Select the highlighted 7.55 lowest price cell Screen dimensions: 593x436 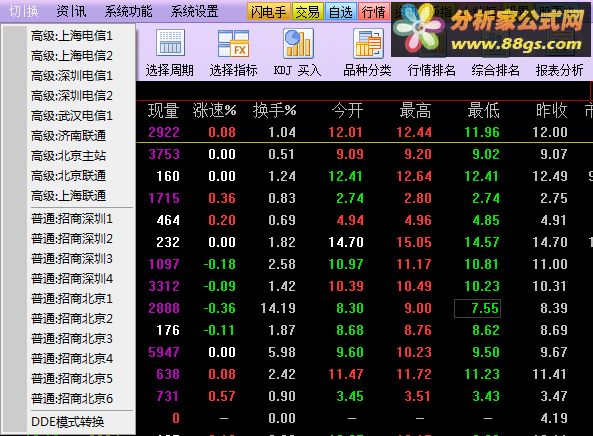(477, 308)
